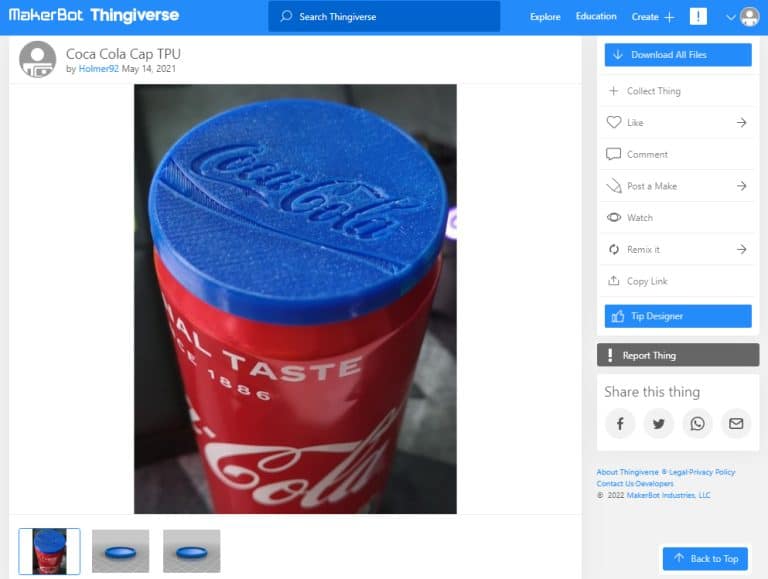Select the first thumbnail of cap on can
The width and height of the screenshot is (768, 579).
pyautogui.click(x=49, y=551)
